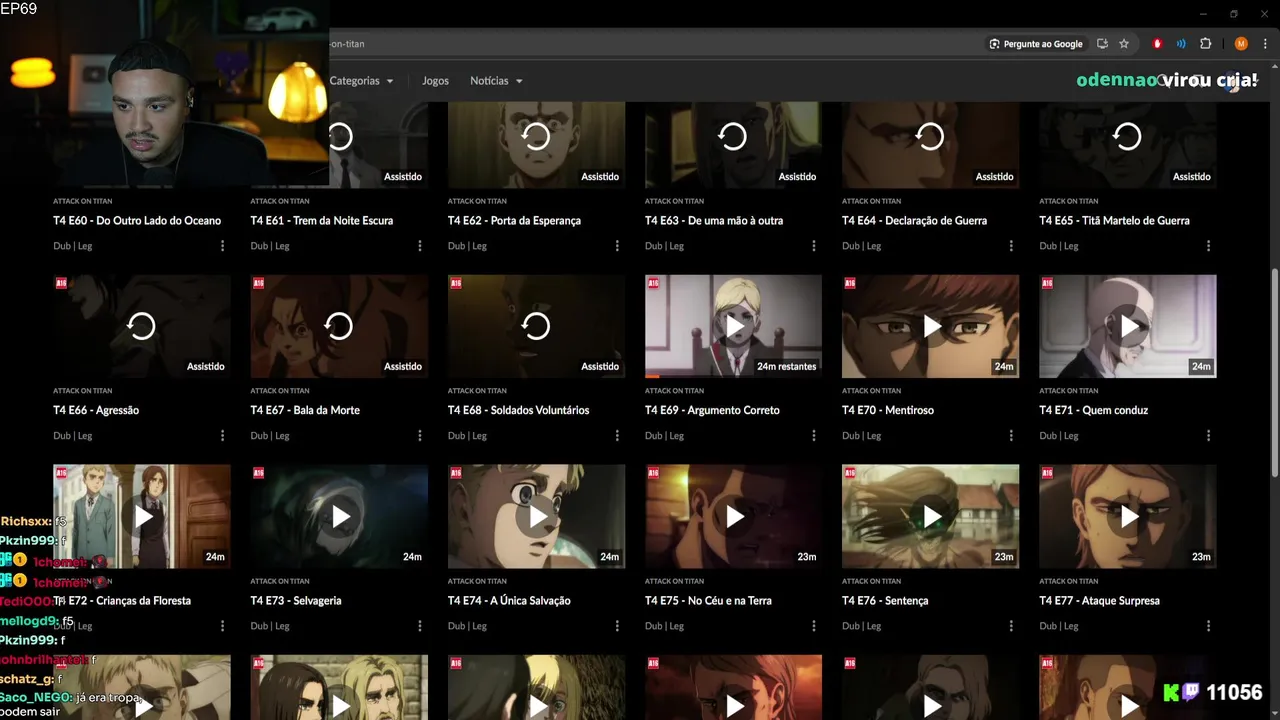Viewport: 1280px width, 720px height.
Task: Open title T4 E60 Do Outro Lado do Oceano
Action: (137, 220)
